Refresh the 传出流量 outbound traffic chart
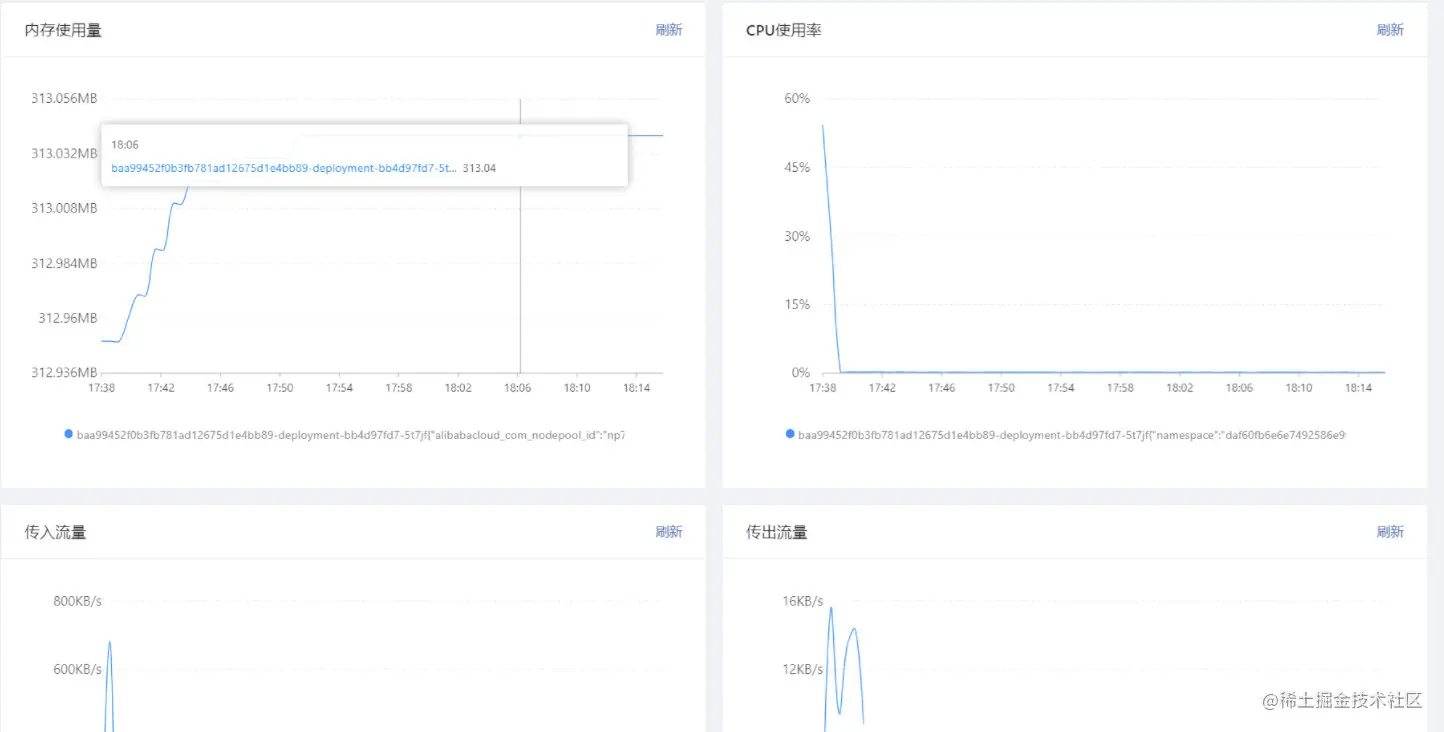Image resolution: width=1444 pixels, height=732 pixels. coord(1390,532)
